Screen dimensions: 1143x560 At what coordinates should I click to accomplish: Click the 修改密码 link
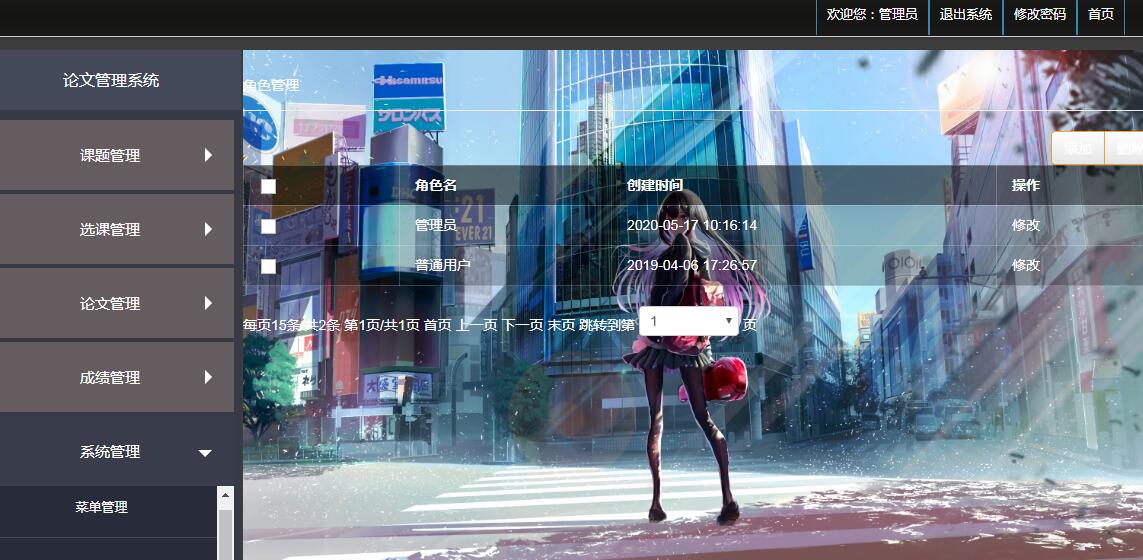[x=1039, y=15]
